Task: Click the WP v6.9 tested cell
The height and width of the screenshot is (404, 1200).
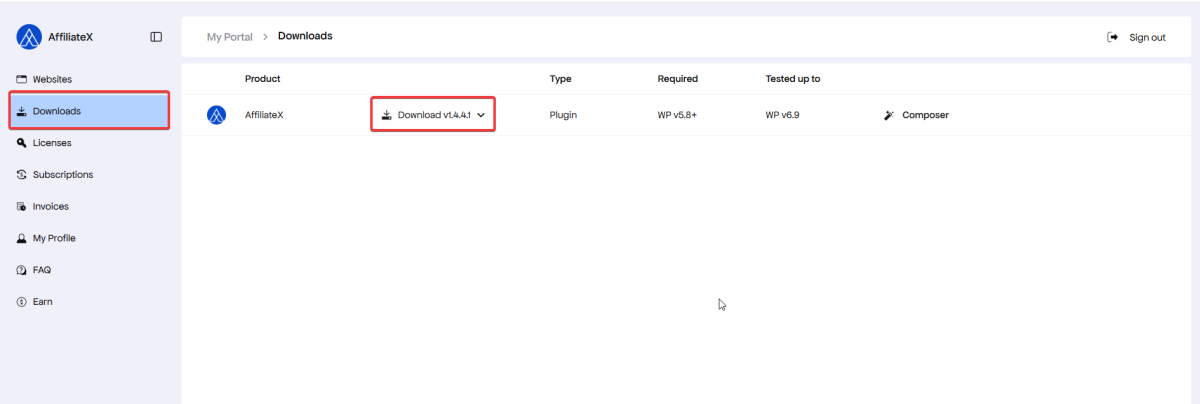Action: (x=782, y=115)
